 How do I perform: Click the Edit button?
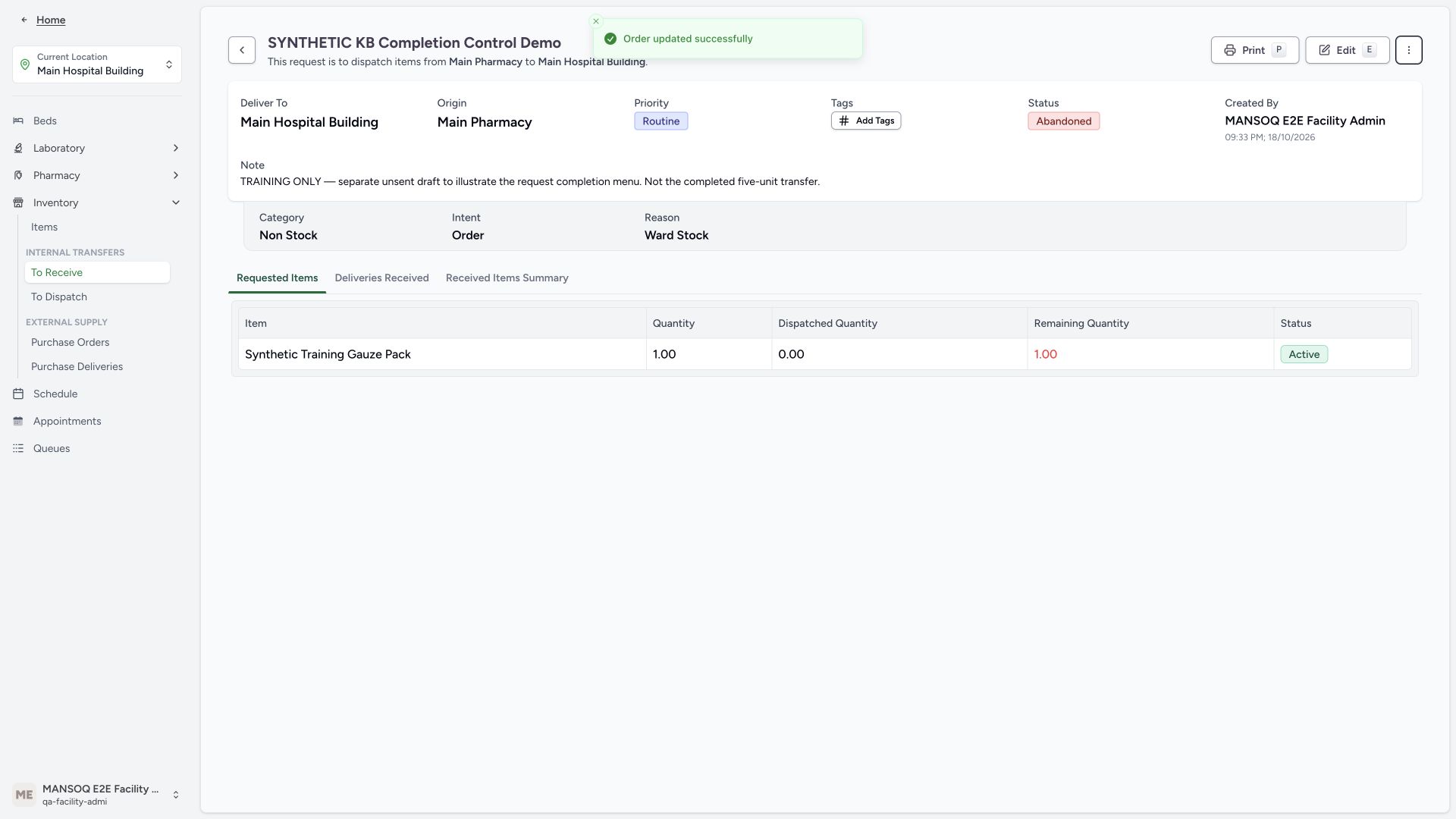(1347, 50)
